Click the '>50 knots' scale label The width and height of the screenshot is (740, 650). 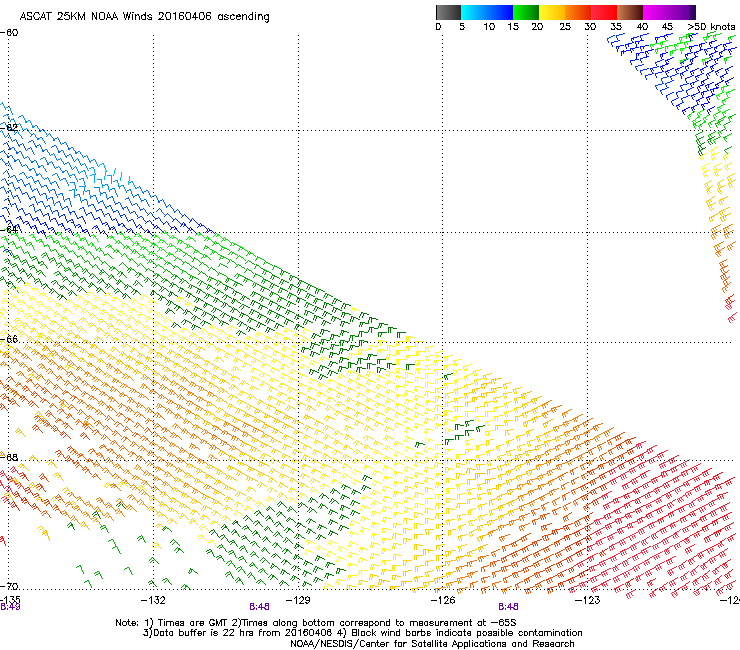(x=711, y=27)
